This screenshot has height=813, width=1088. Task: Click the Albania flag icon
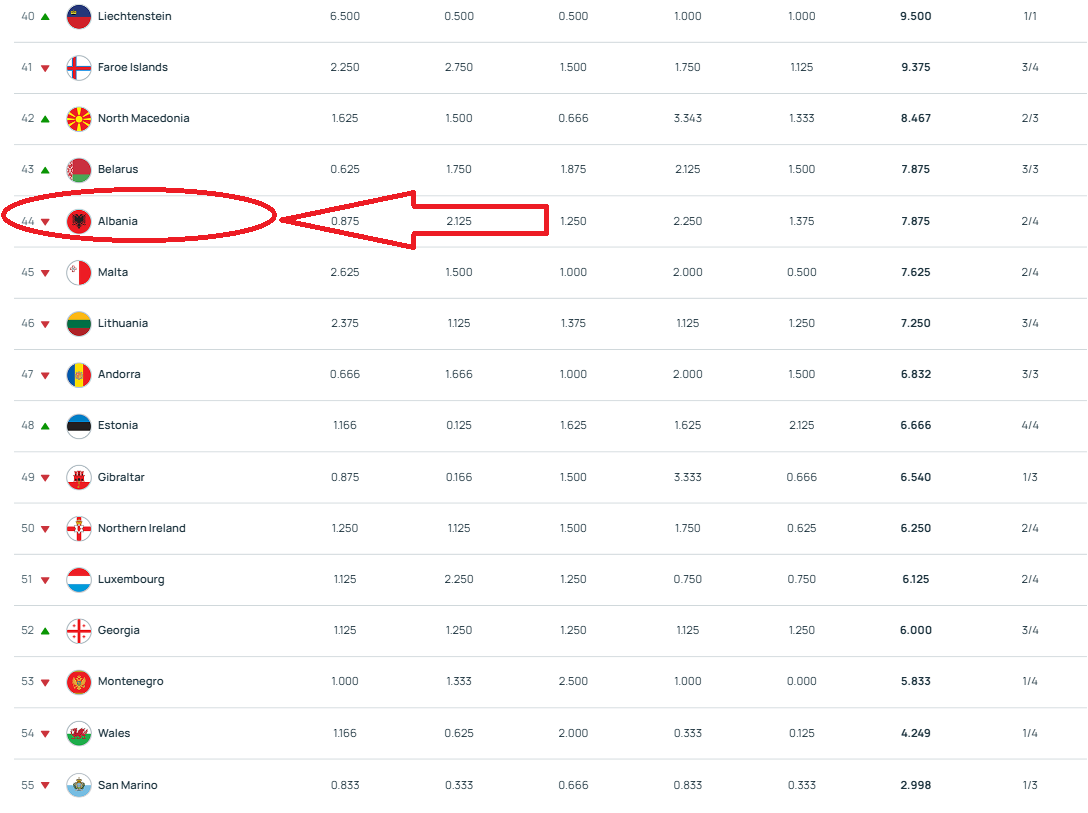click(x=78, y=221)
